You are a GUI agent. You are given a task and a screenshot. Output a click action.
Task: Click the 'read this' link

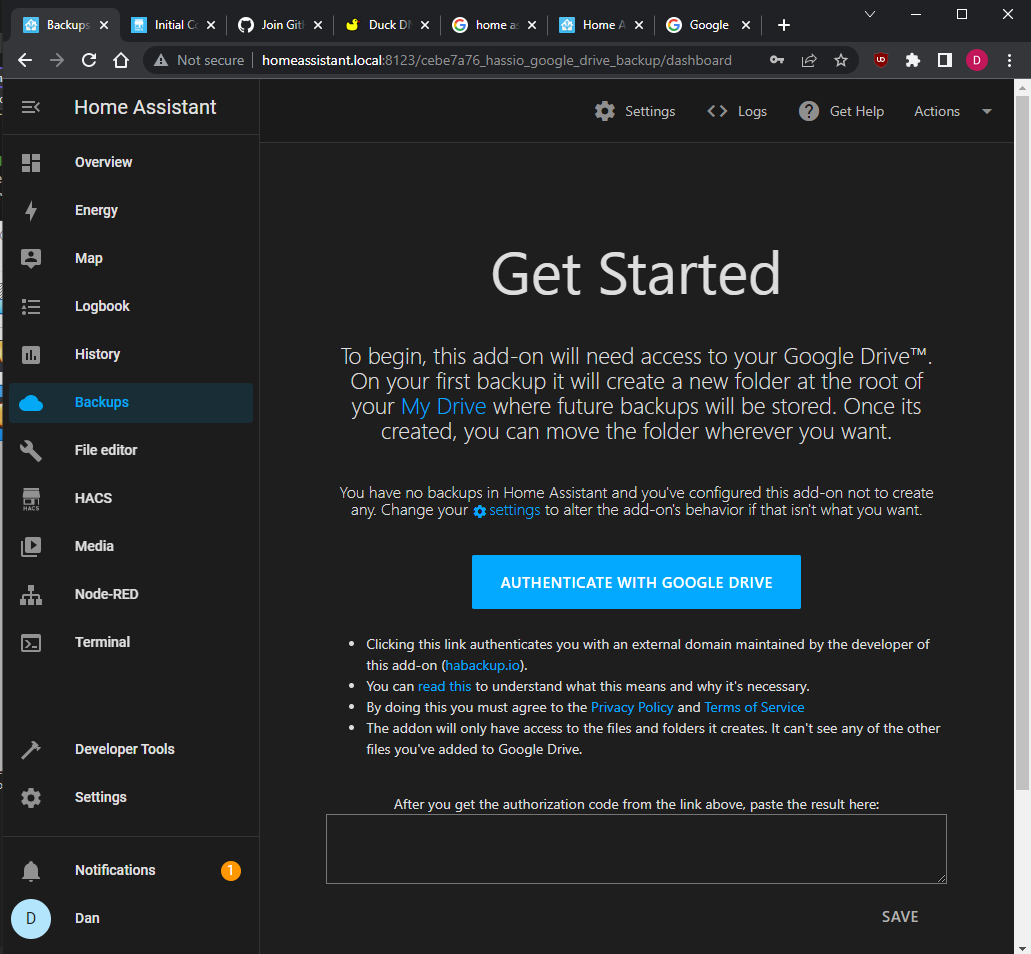coord(444,686)
